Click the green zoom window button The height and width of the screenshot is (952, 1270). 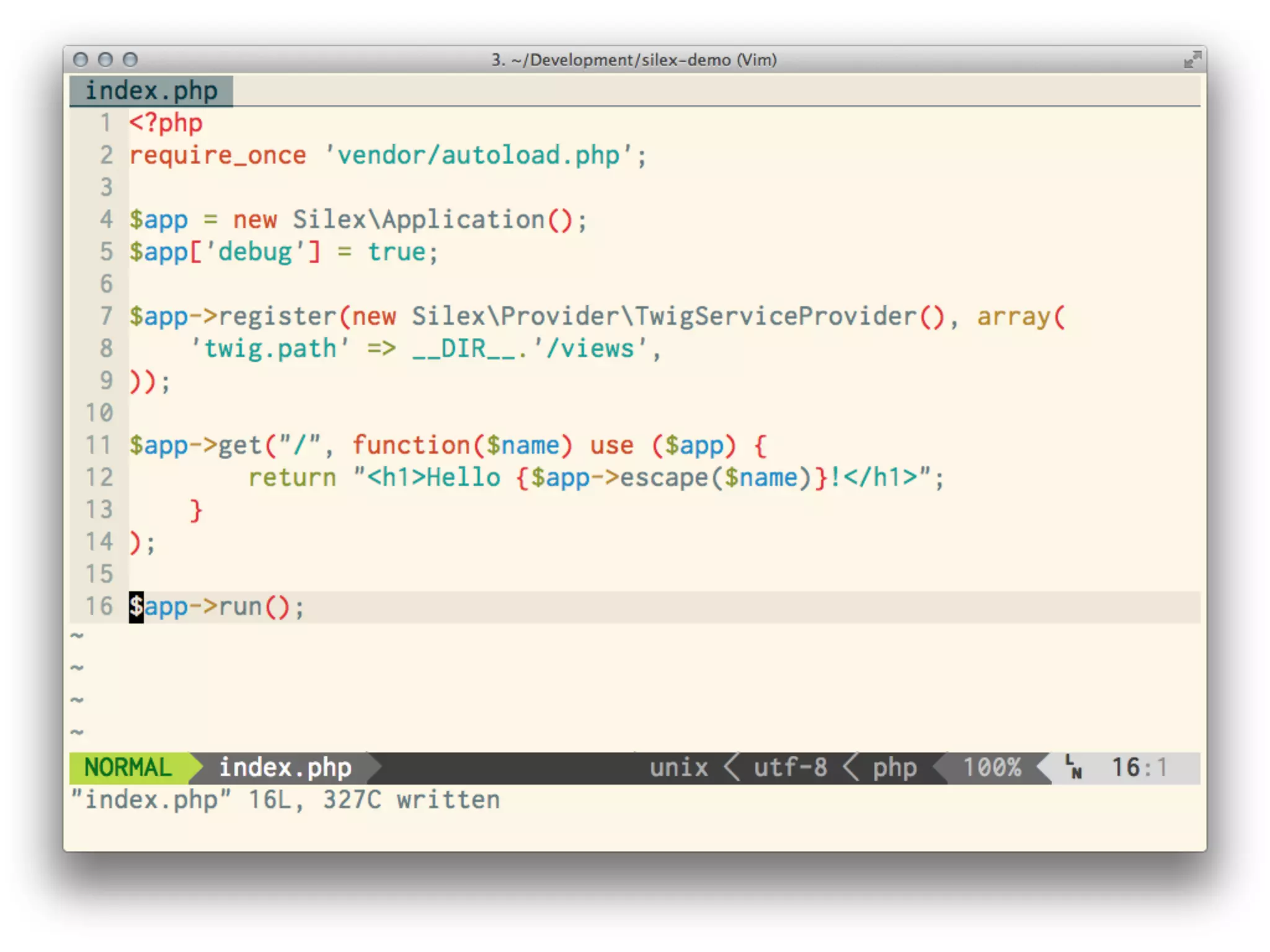130,59
